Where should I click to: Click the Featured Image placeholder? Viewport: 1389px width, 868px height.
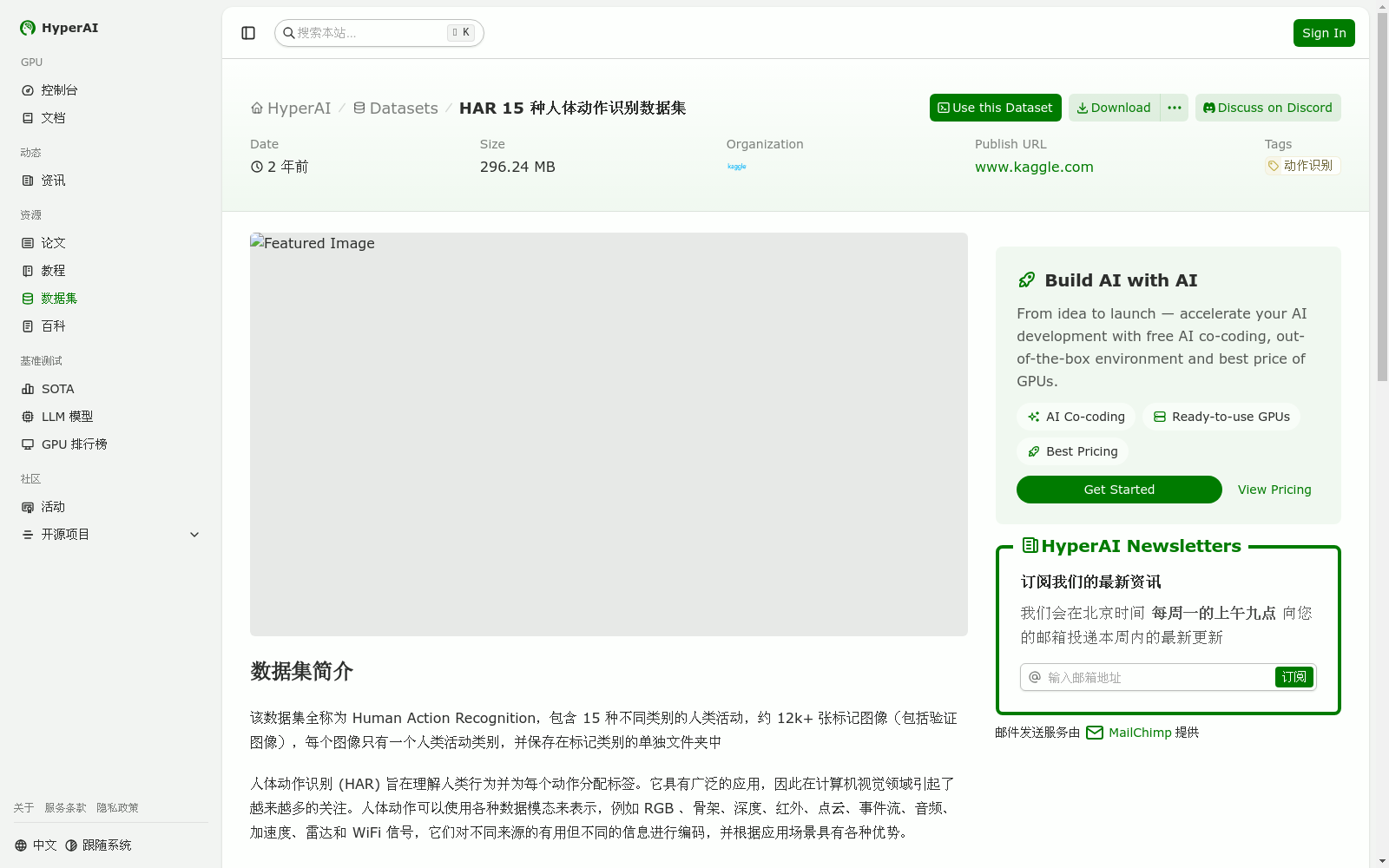pos(609,434)
